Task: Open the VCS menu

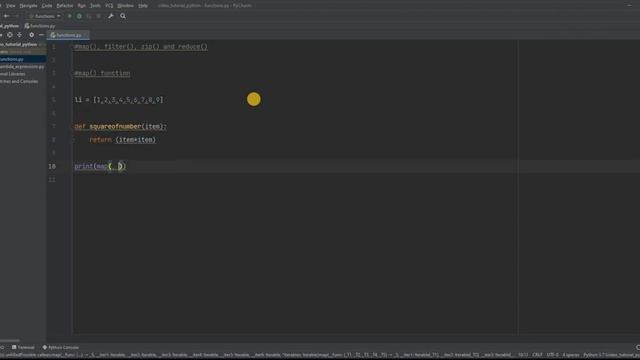Action: click(109, 6)
